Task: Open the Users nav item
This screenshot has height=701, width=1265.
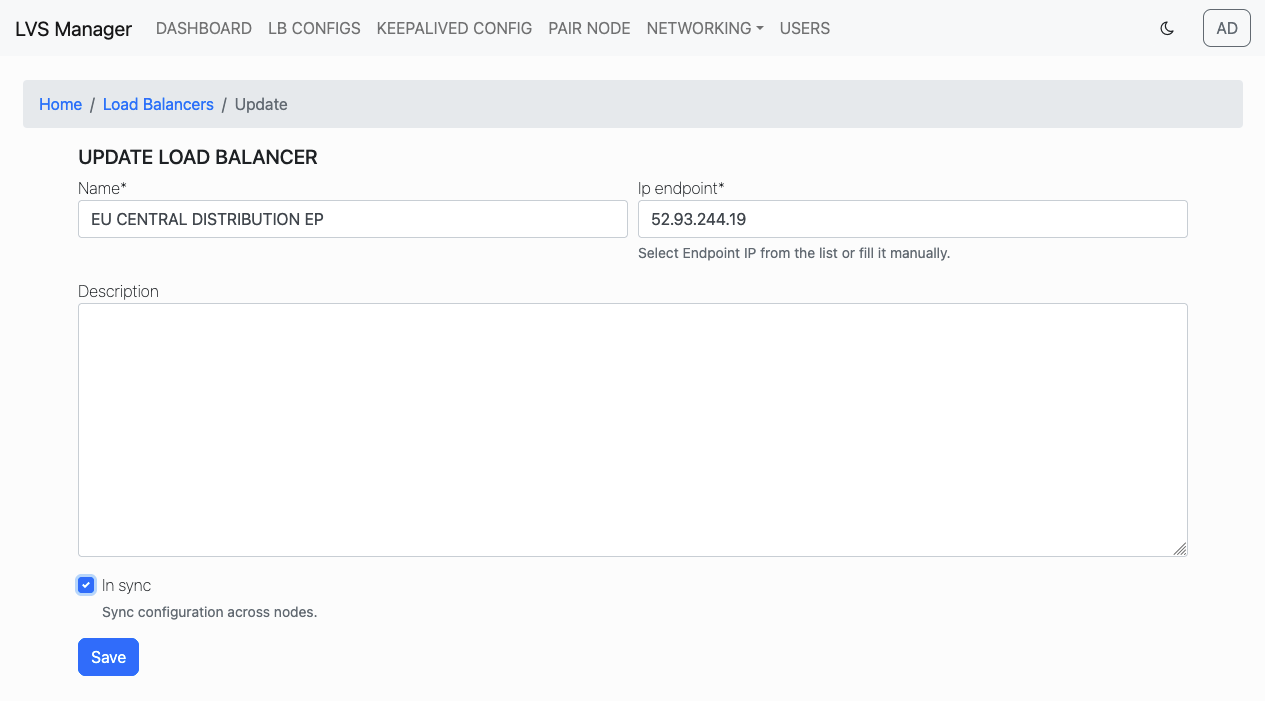Action: coord(805,28)
